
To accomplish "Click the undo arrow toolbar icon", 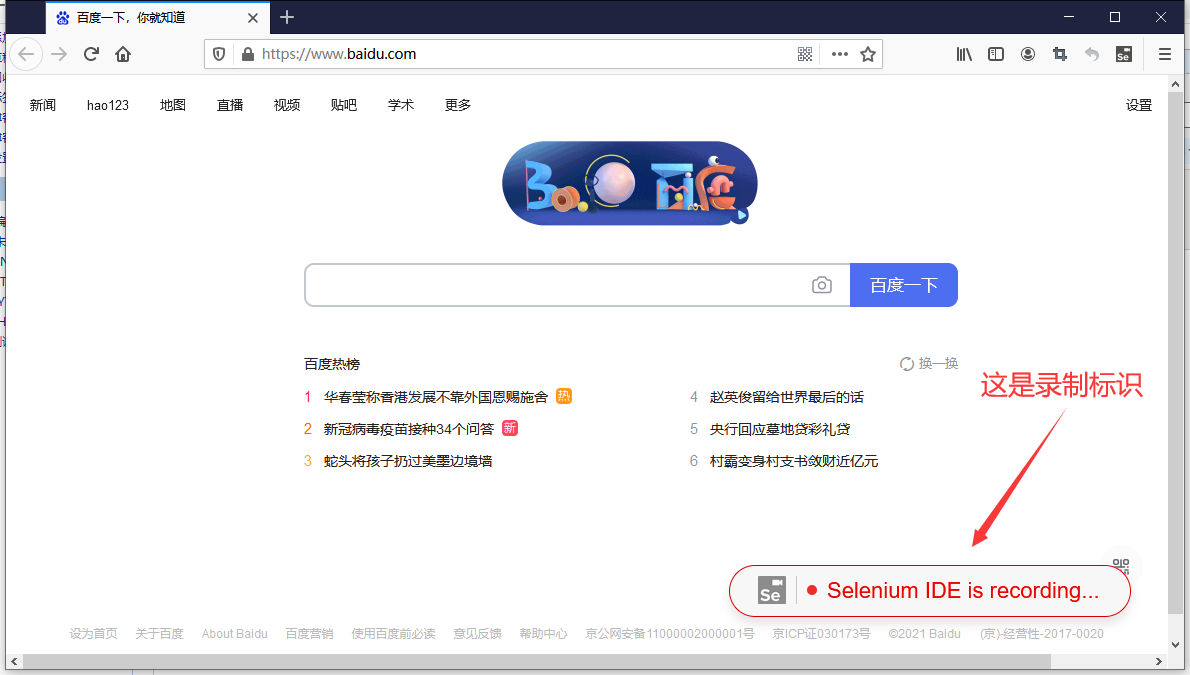I will click(1091, 54).
